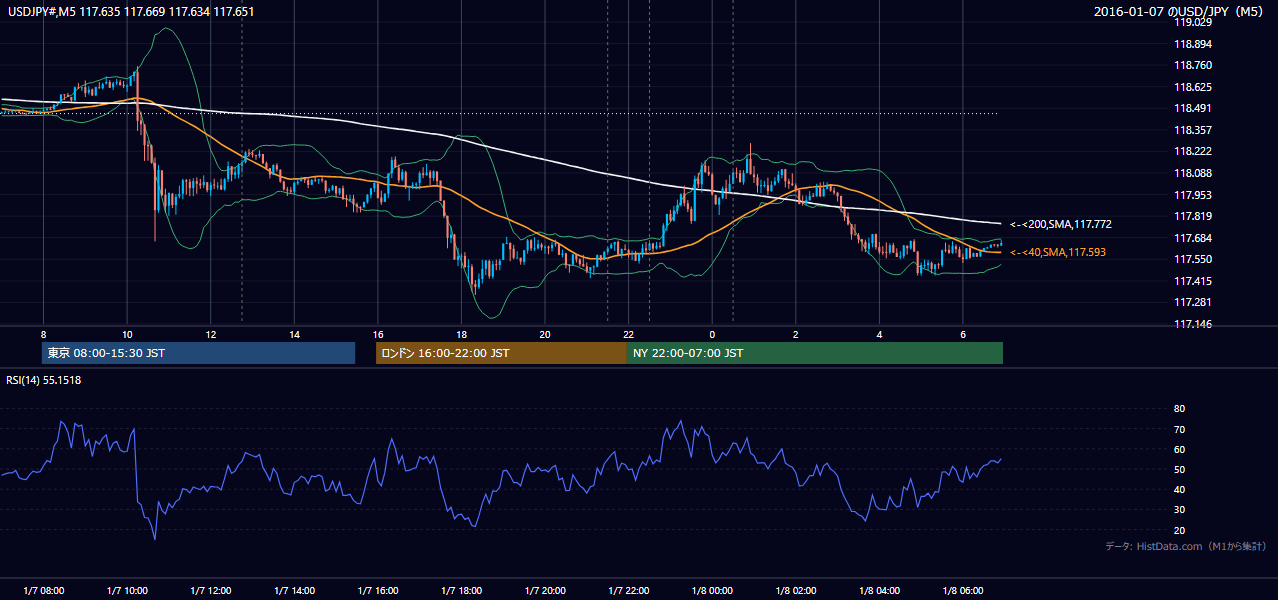The height and width of the screenshot is (600, 1278).
Task: Click the 200 SMA label reading 117.772
Action: click(1061, 225)
